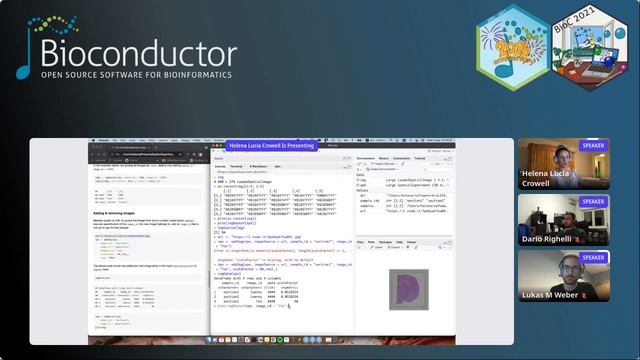Maximize the Environment pane
Viewport: 640px width, 360px height.
pyautogui.click(x=450, y=158)
